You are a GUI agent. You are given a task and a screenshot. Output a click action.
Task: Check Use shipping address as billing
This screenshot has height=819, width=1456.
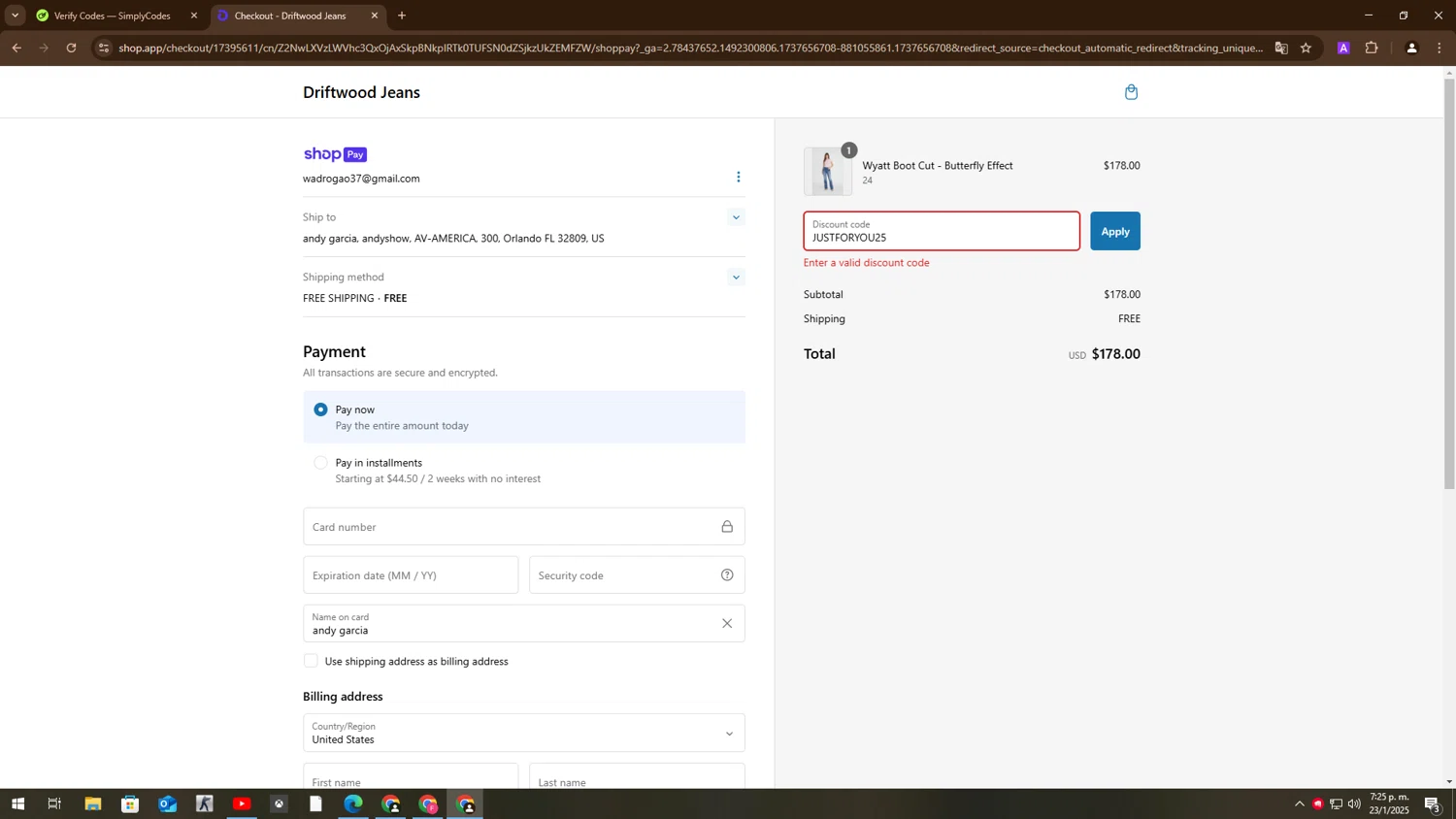click(x=311, y=661)
